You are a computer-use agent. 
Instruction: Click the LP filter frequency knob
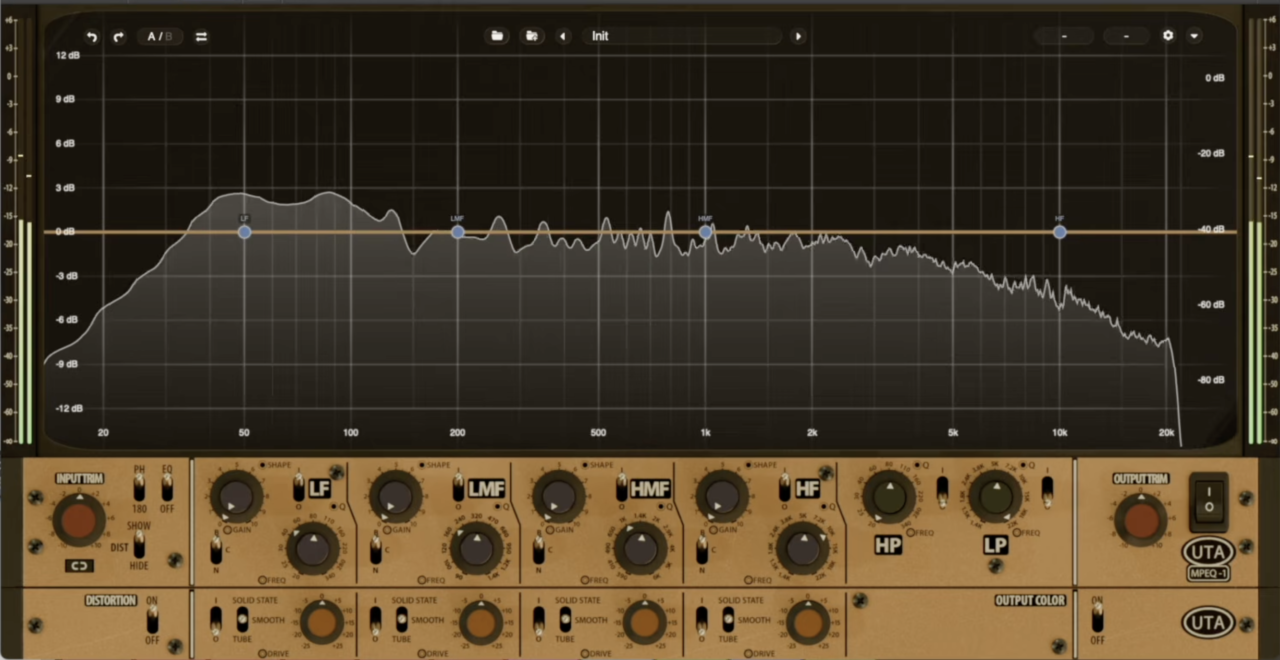[995, 496]
